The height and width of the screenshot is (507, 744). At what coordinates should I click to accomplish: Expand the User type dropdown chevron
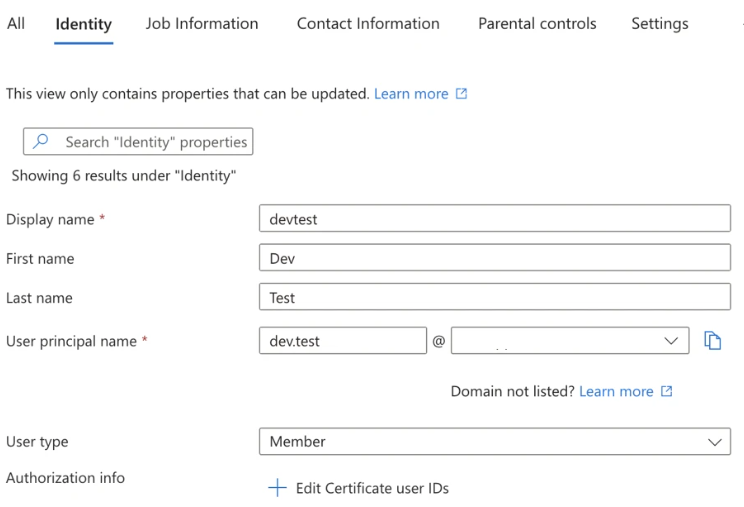[715, 442]
